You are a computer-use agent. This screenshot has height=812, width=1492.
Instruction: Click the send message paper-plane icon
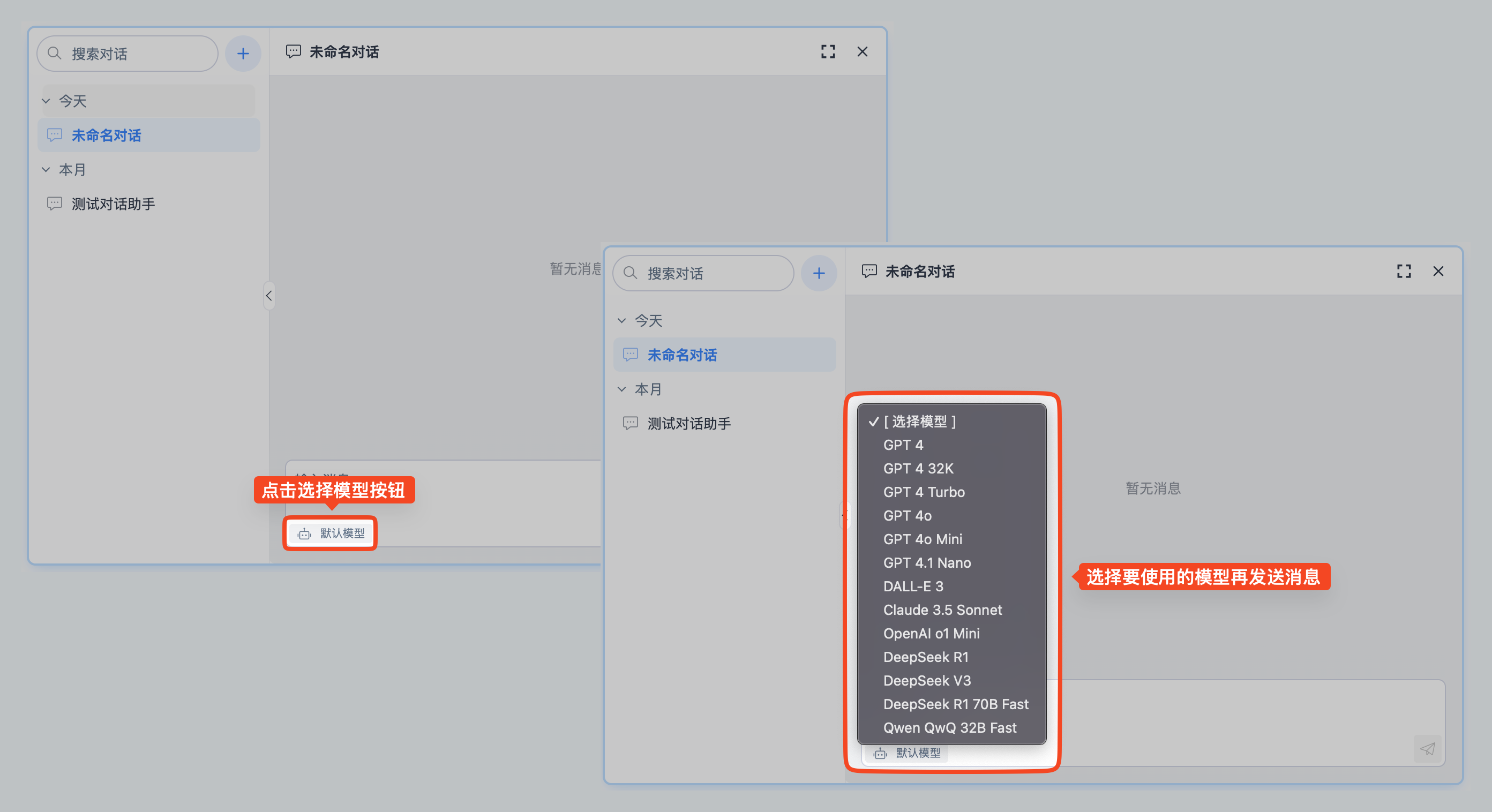(x=1427, y=748)
